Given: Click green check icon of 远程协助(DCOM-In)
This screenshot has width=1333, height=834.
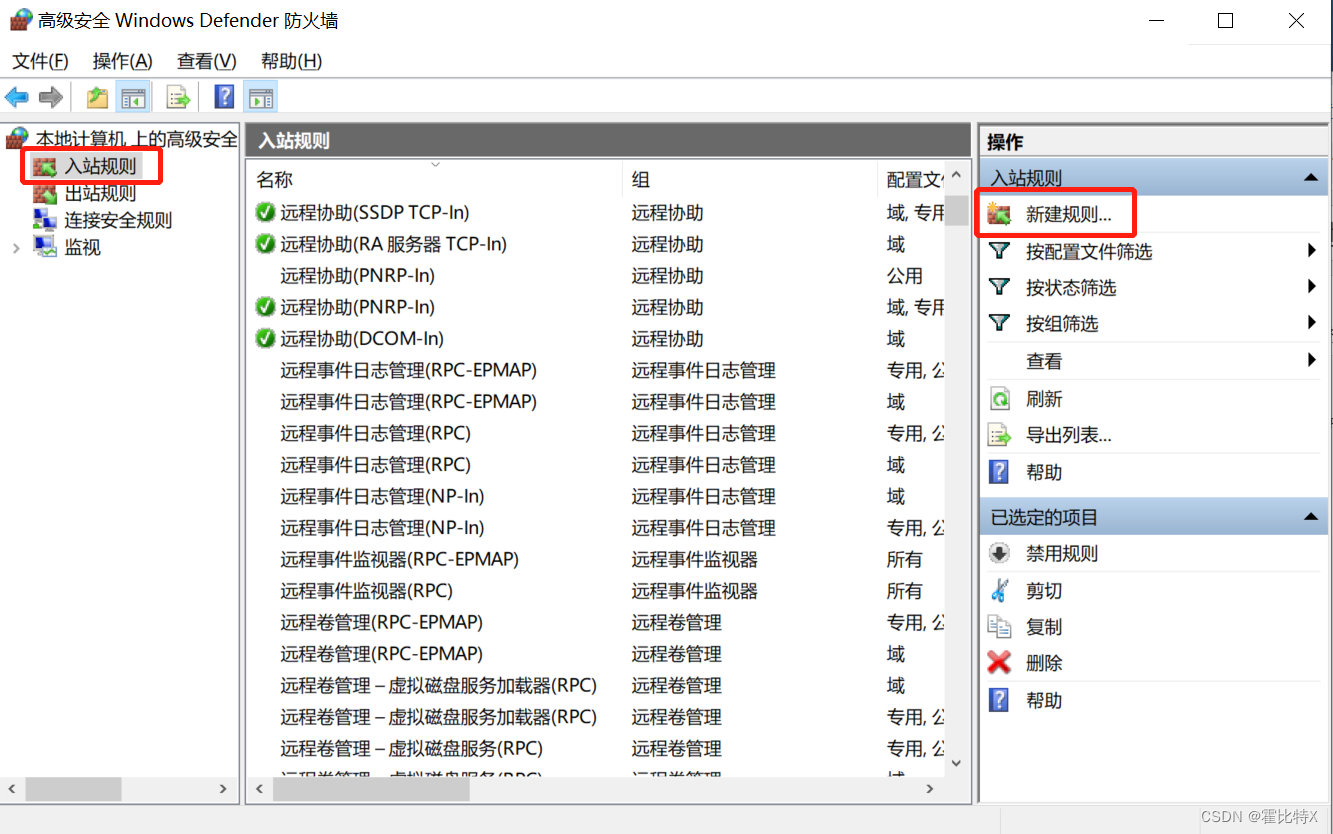Looking at the screenshot, I should (x=265, y=339).
